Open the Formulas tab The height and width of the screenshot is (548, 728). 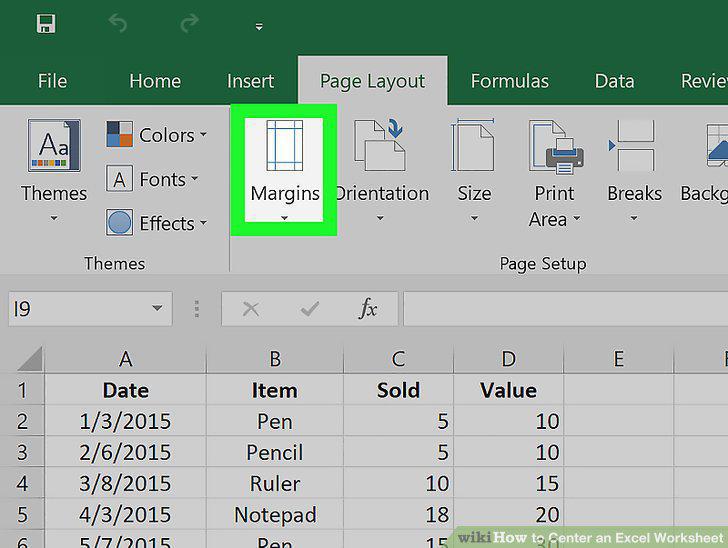[x=509, y=81]
